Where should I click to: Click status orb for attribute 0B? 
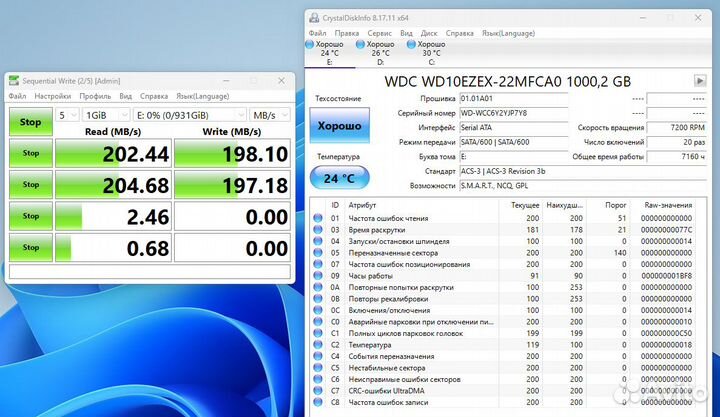[318, 299]
